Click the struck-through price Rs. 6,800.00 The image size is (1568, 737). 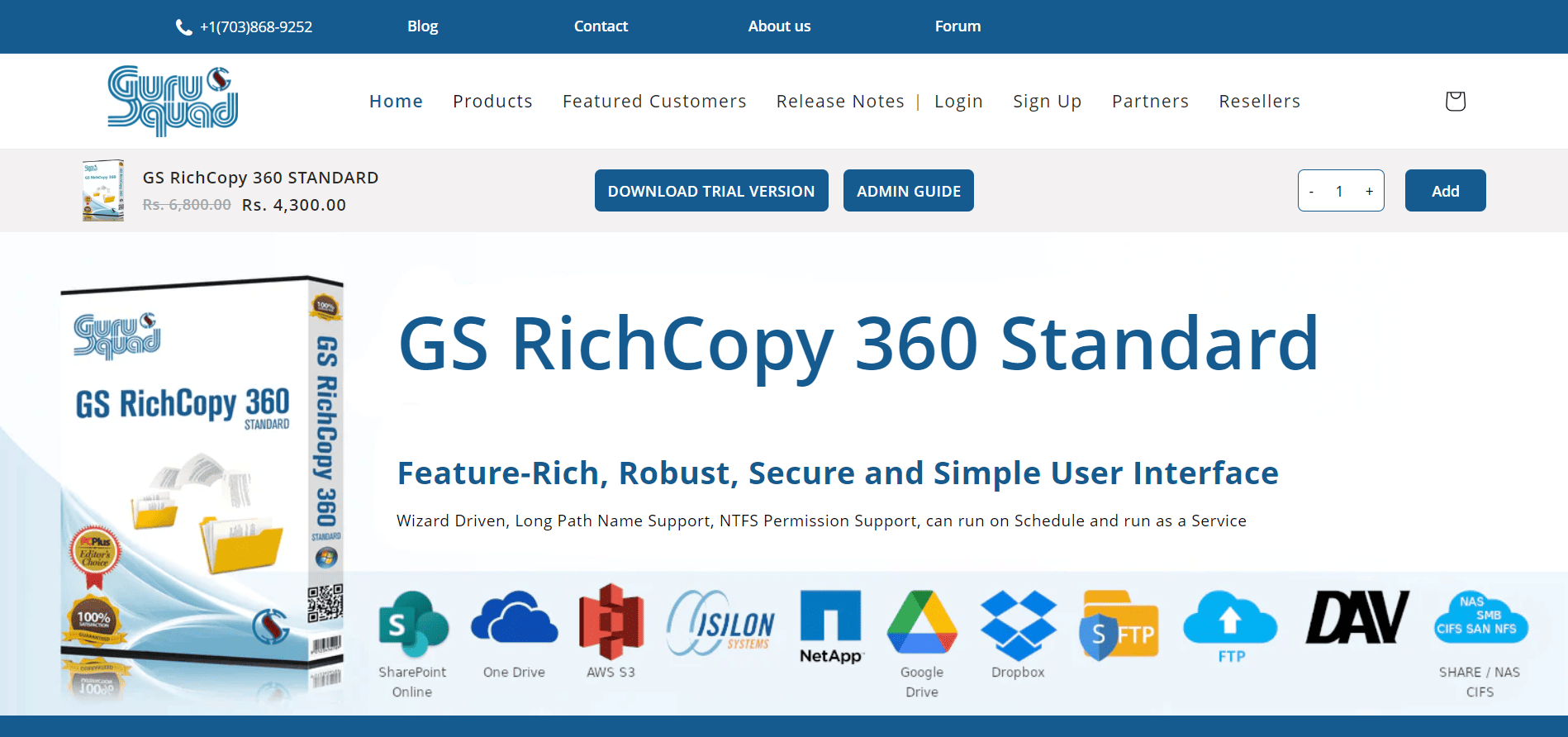tap(187, 205)
